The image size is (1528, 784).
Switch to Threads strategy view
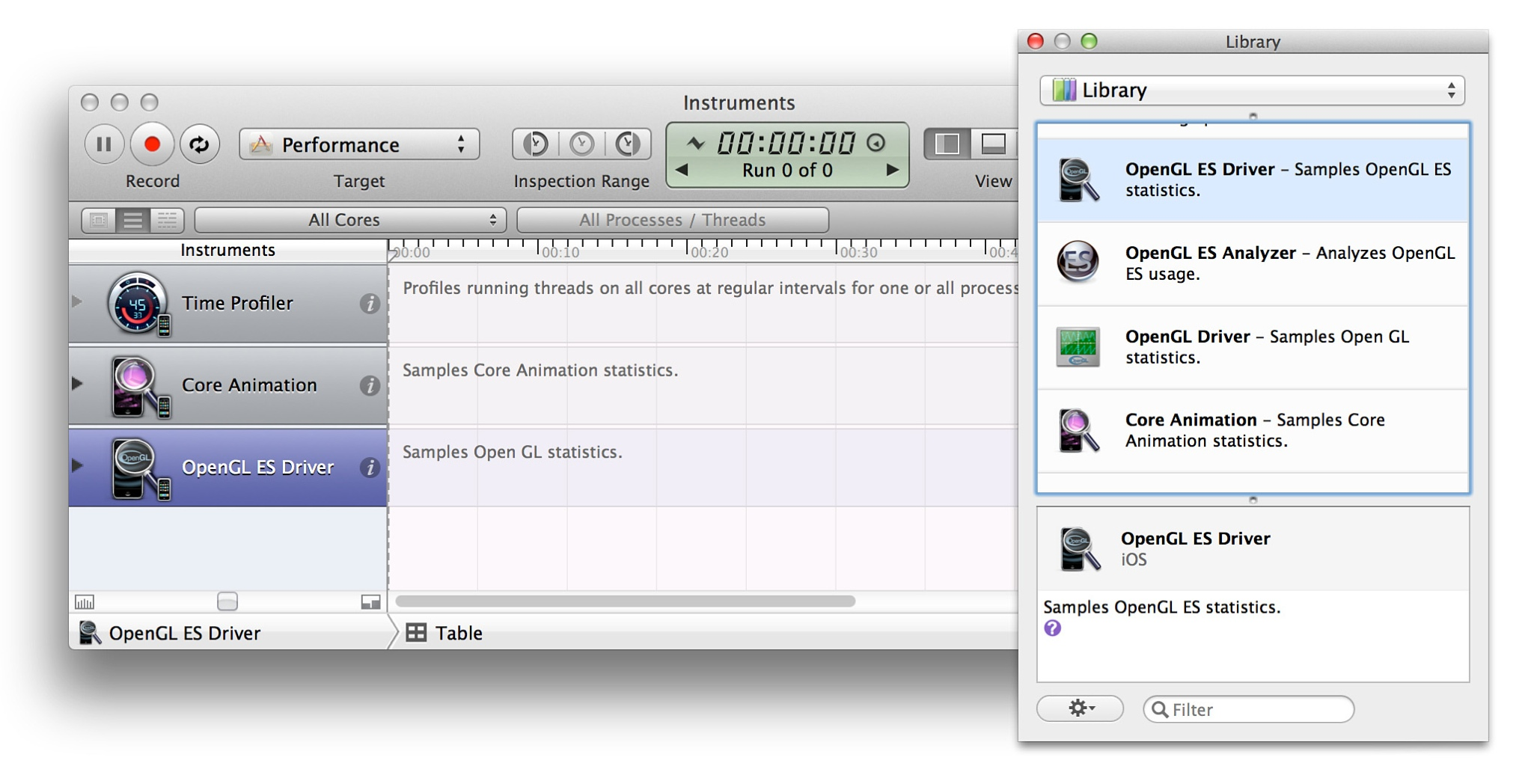(167, 220)
